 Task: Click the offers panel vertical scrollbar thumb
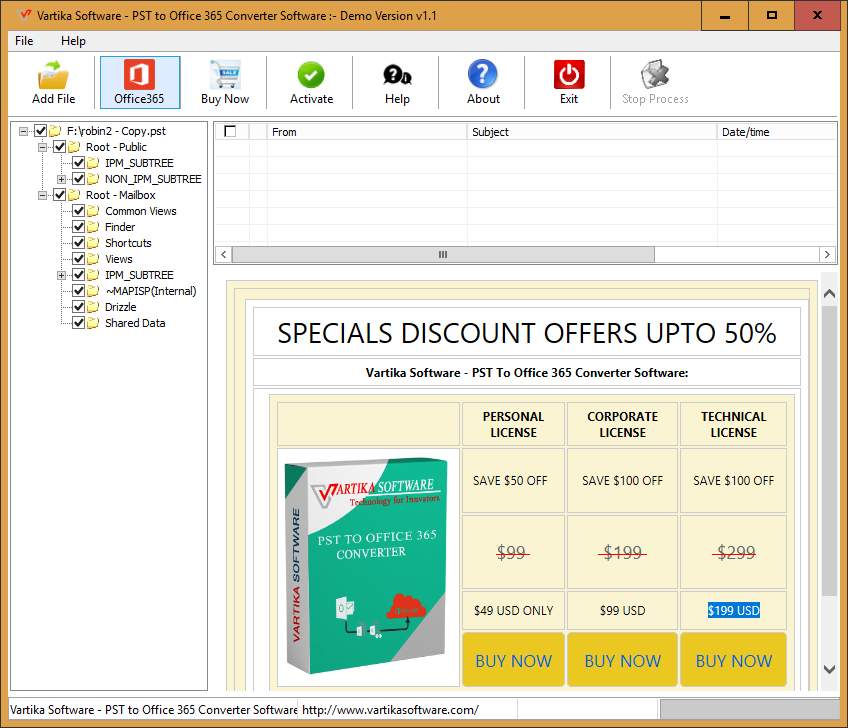[x=829, y=451]
